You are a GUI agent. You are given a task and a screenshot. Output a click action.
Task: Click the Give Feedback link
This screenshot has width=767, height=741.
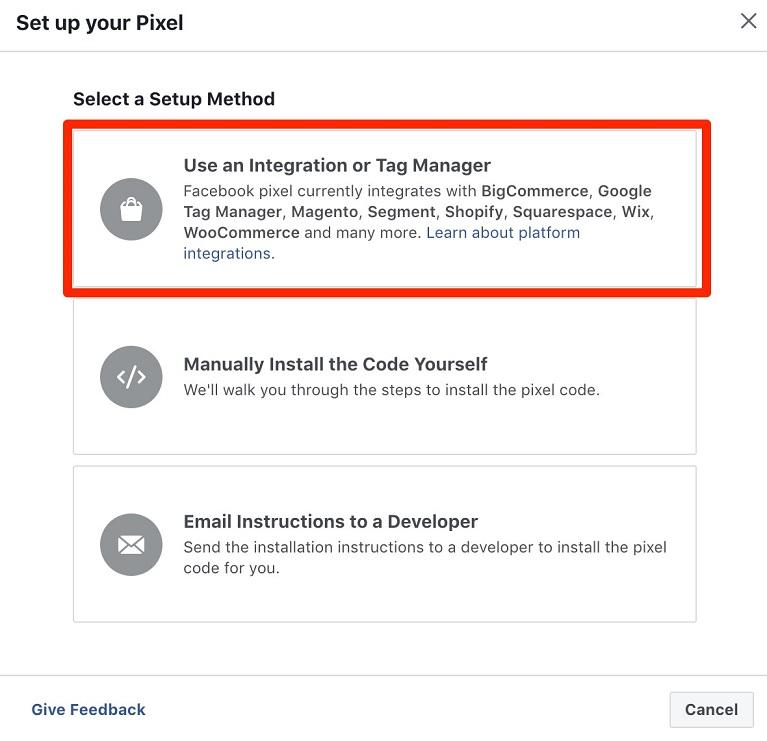[x=89, y=709]
